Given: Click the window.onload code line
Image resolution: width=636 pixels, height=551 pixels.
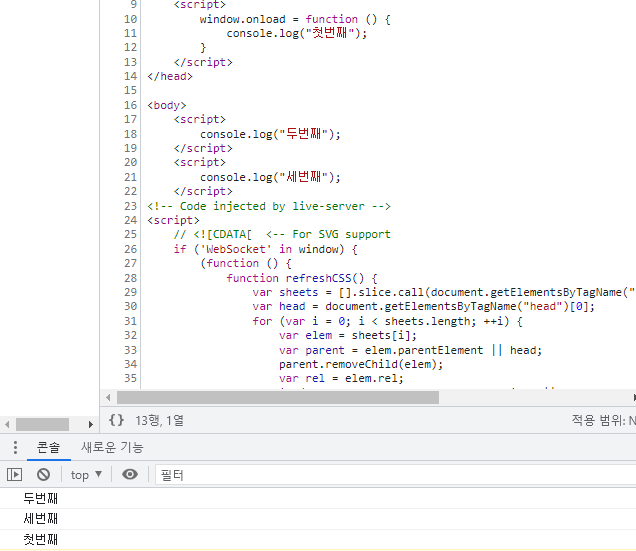Looking at the screenshot, I should [x=295, y=19].
